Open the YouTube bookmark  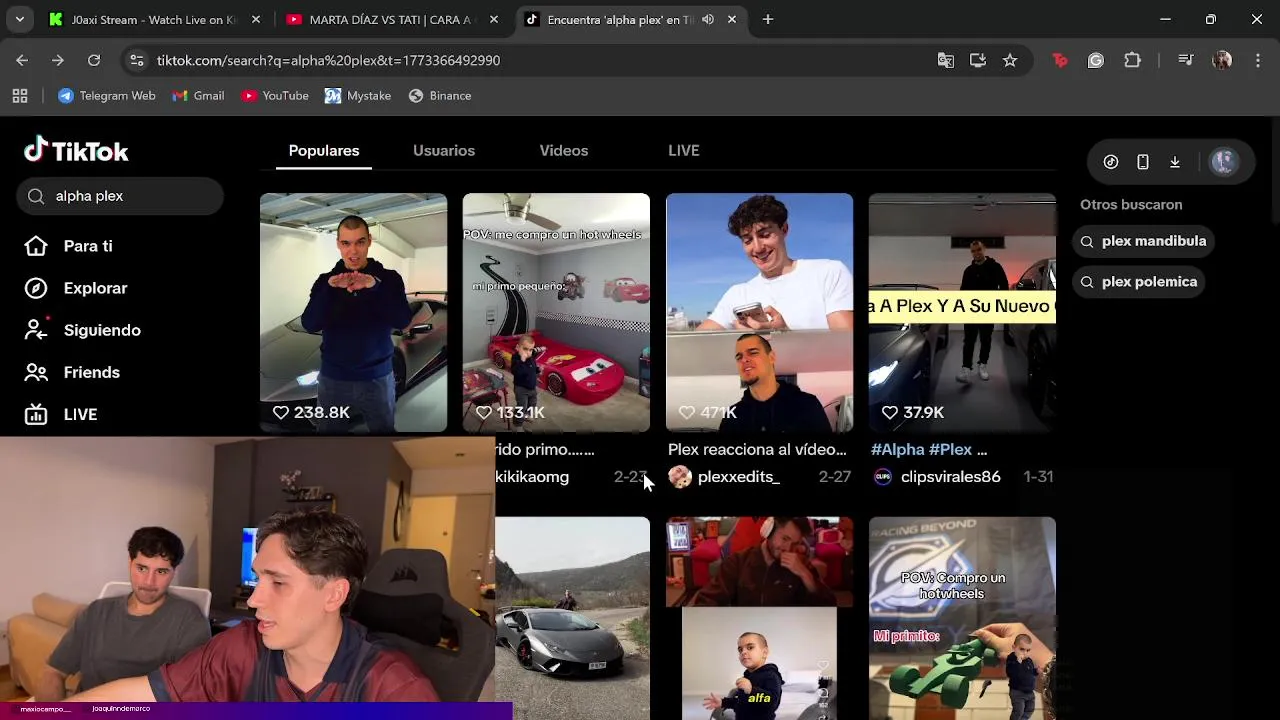coord(275,96)
